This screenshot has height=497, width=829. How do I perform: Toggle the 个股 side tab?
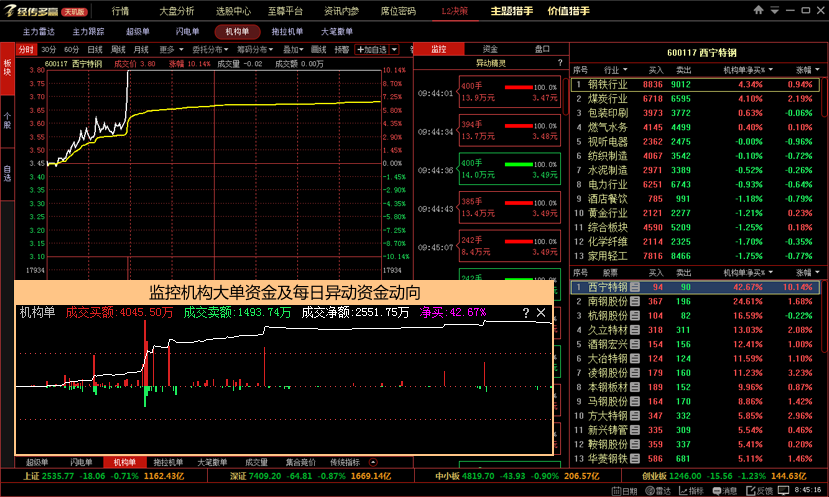pos(7,121)
